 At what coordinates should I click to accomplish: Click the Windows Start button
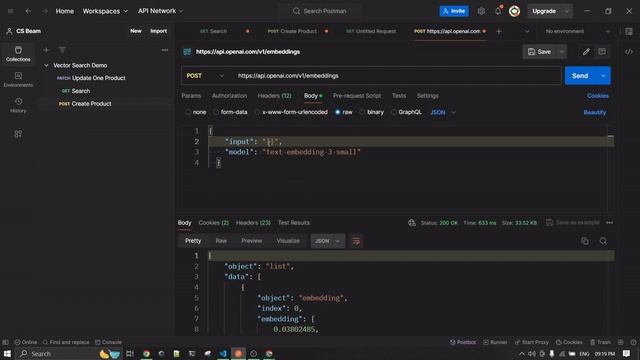[x=7, y=353]
